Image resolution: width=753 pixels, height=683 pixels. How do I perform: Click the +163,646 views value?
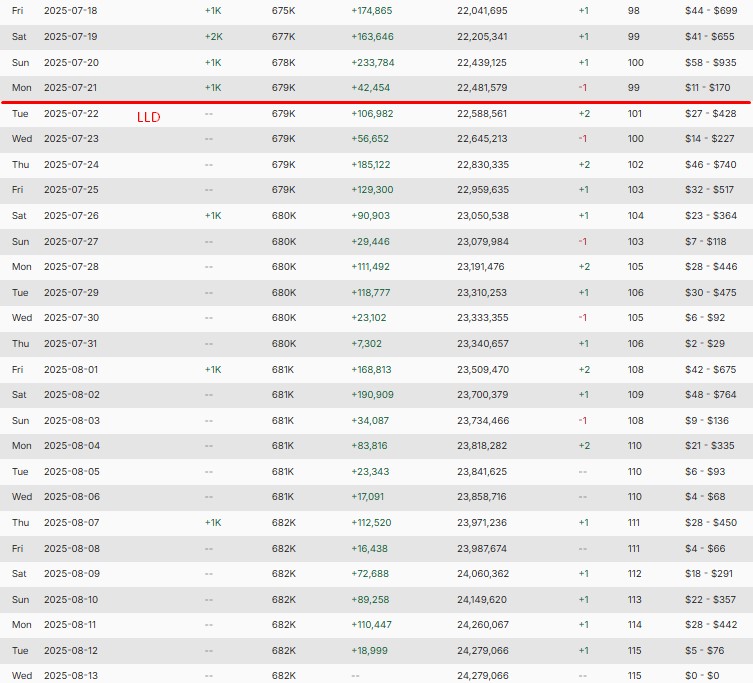pos(372,37)
